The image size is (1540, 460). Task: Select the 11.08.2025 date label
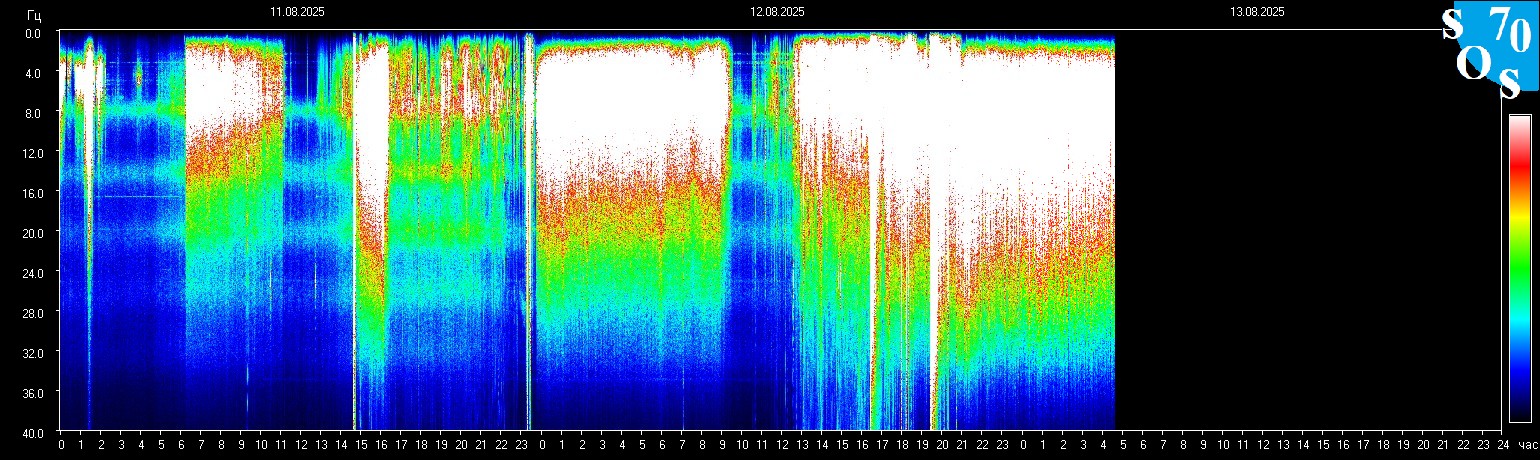pos(297,12)
